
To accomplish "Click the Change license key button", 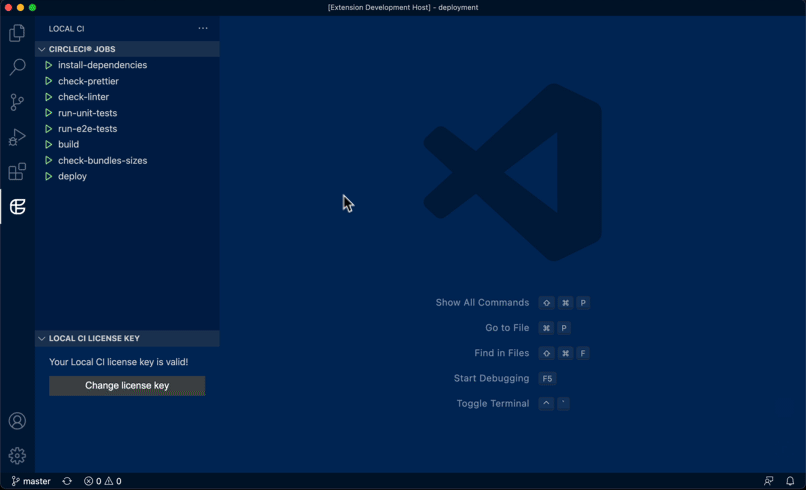I will pos(127,386).
